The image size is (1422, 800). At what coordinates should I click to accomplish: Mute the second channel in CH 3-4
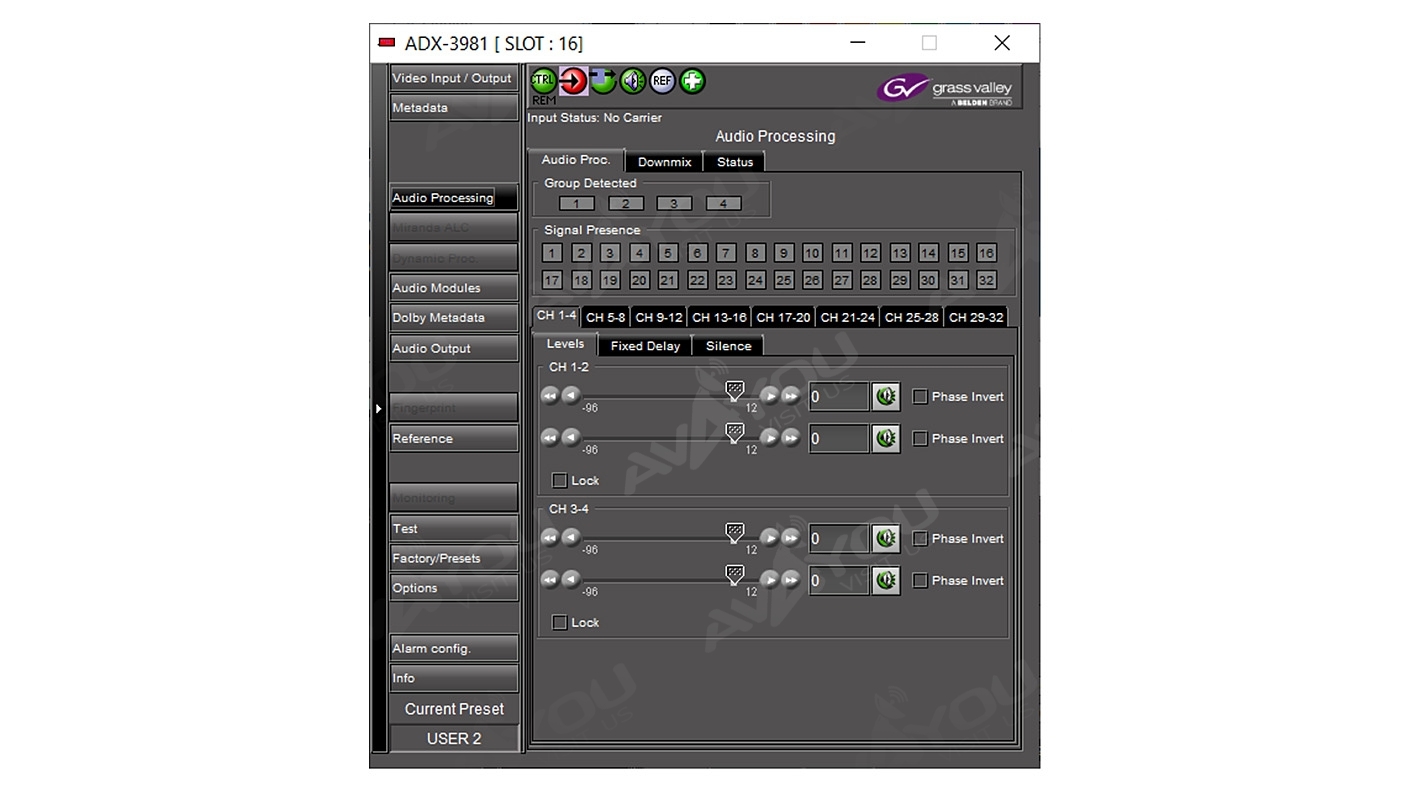coord(885,581)
